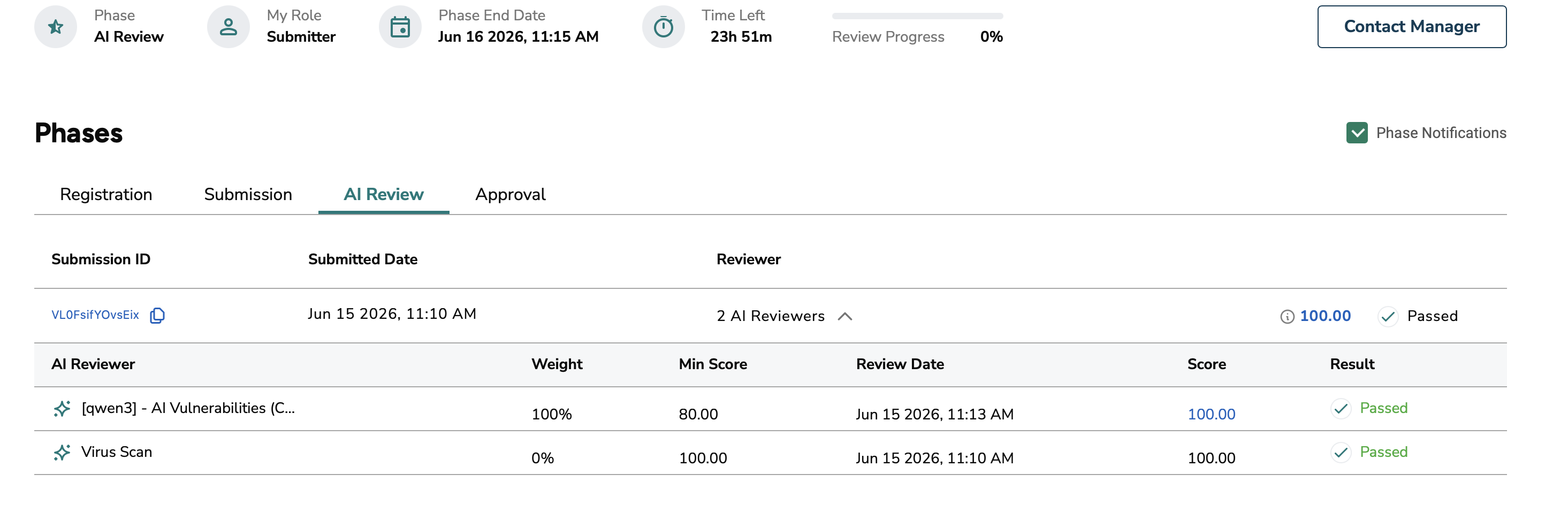Viewport: 1568px width, 520px height.
Task: Click the Review Date column header
Action: tap(900, 364)
